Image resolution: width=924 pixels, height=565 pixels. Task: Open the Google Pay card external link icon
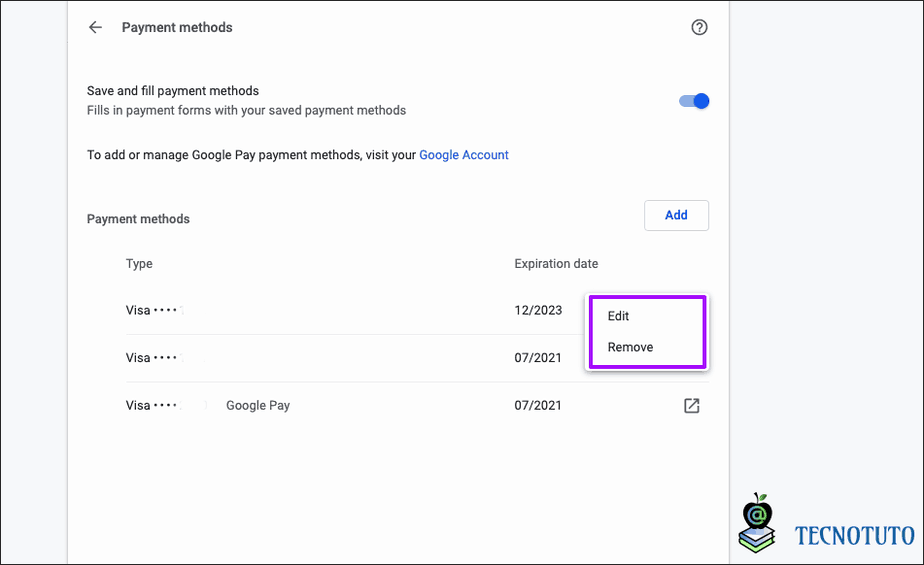click(691, 405)
